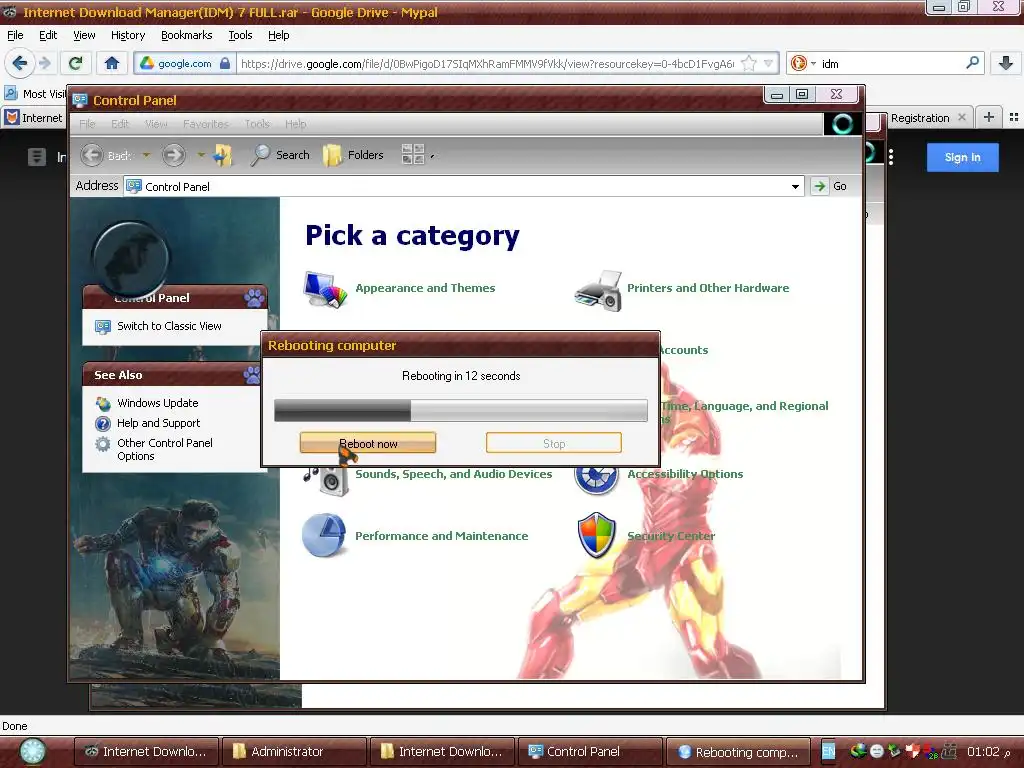
Task: Open the Back history dropdown arrow
Action: (146, 155)
